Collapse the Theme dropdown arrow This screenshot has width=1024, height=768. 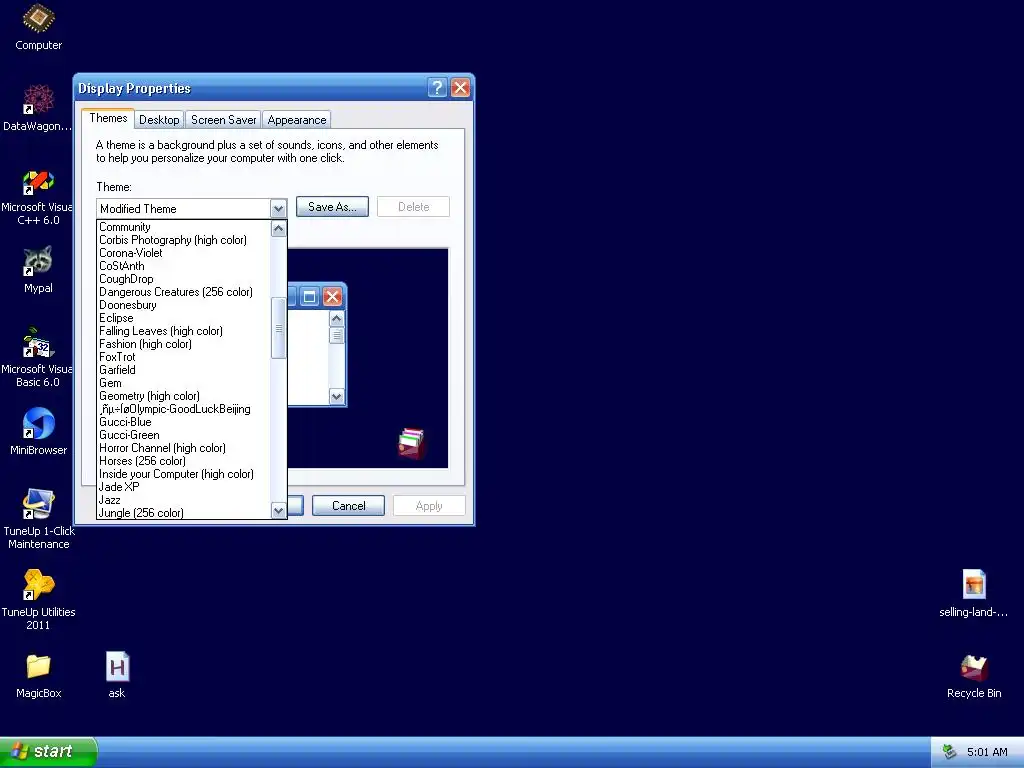[278, 209]
